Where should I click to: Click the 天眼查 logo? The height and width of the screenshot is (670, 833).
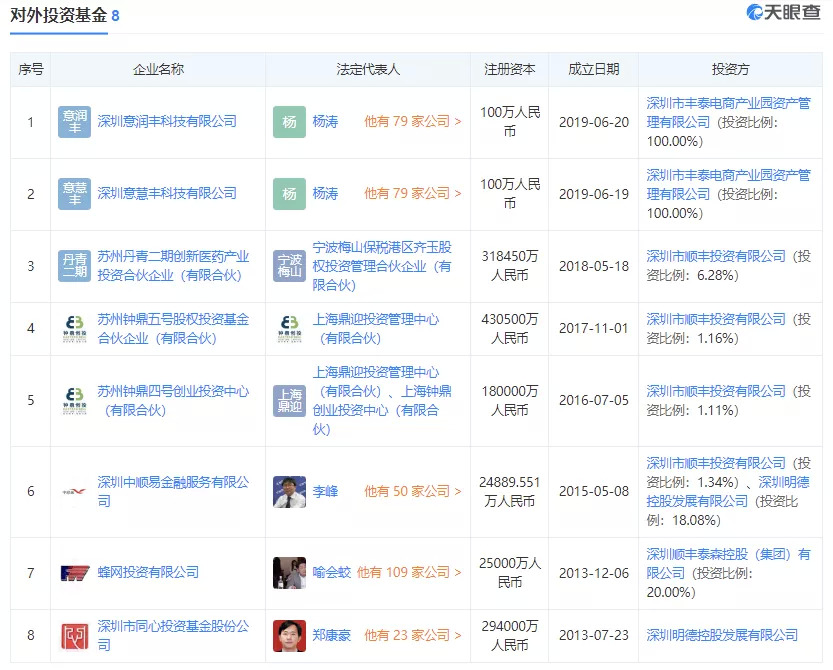tap(783, 12)
